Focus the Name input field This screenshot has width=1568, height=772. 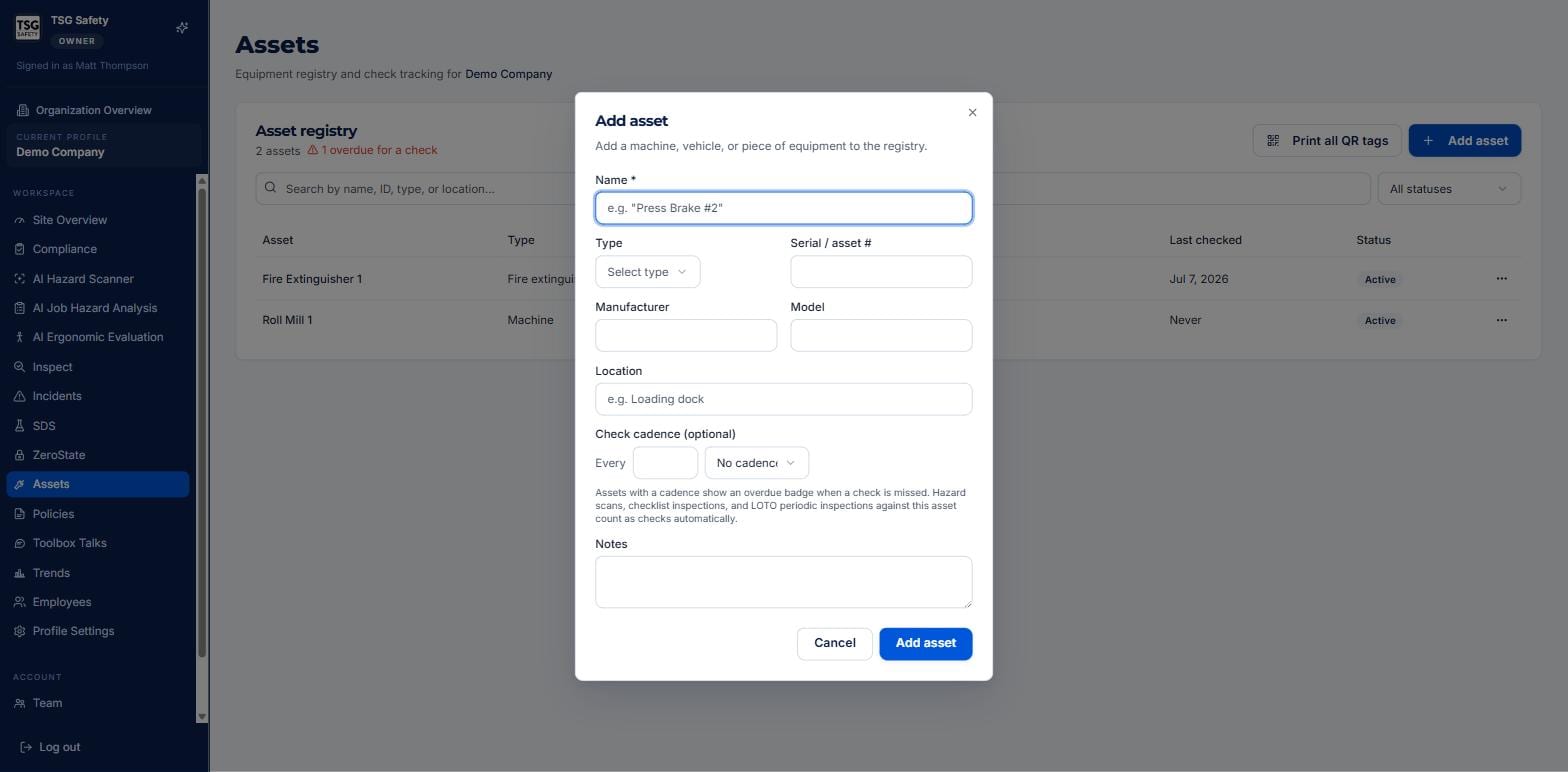pyautogui.click(x=783, y=208)
